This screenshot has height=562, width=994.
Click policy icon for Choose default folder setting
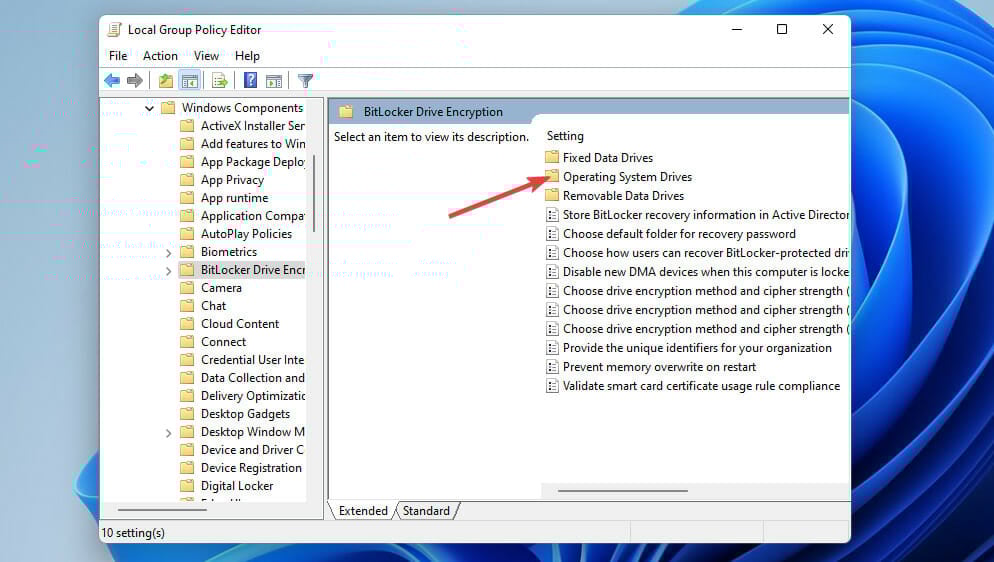[552, 234]
